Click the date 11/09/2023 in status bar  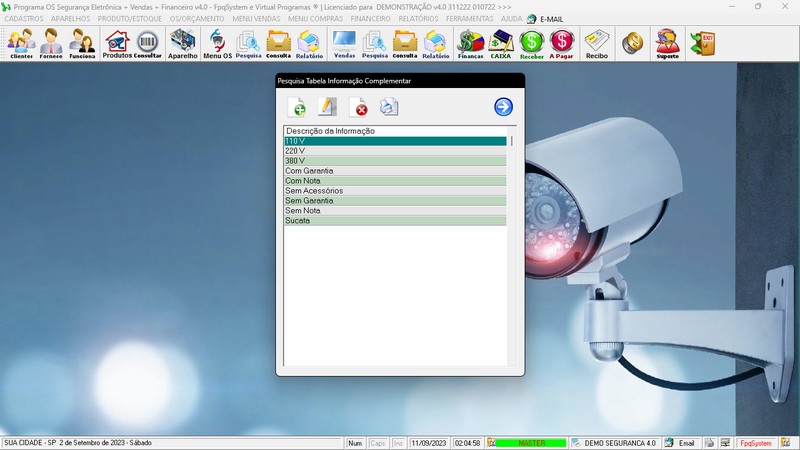click(x=429, y=443)
